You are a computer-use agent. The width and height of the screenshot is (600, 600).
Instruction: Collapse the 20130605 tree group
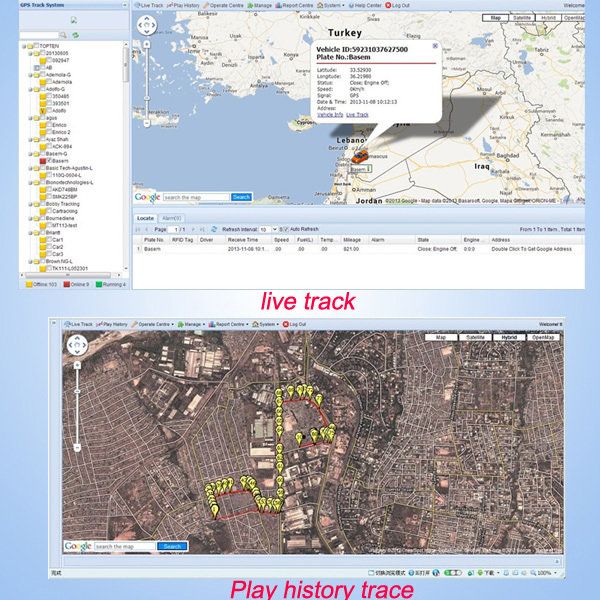[30, 53]
